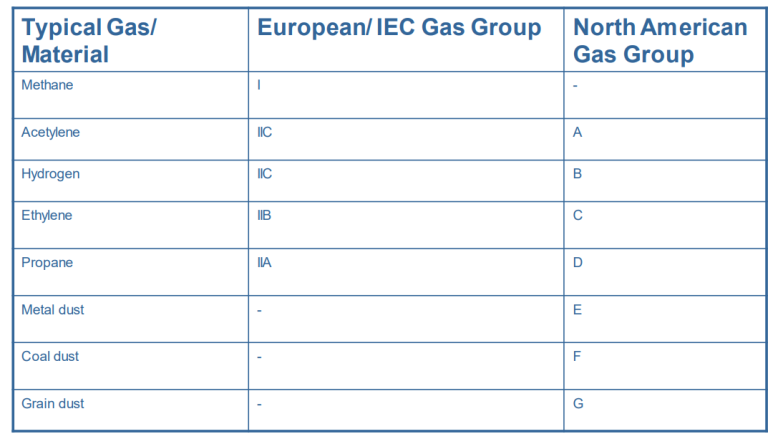Select the IIA value in Propane row
The image size is (768, 434).
click(264, 263)
